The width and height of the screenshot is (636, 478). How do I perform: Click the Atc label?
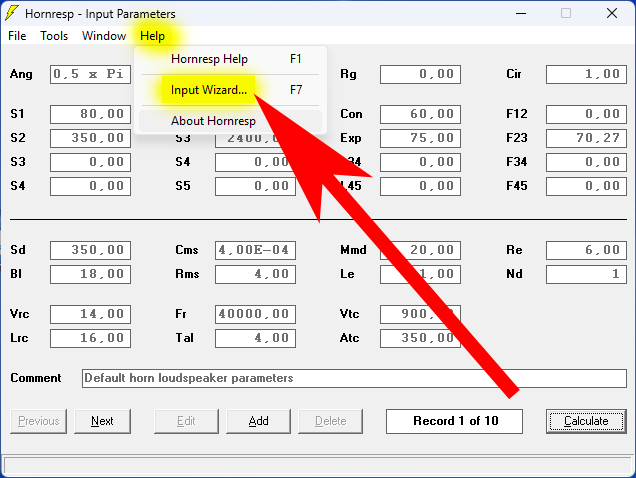[x=350, y=338]
